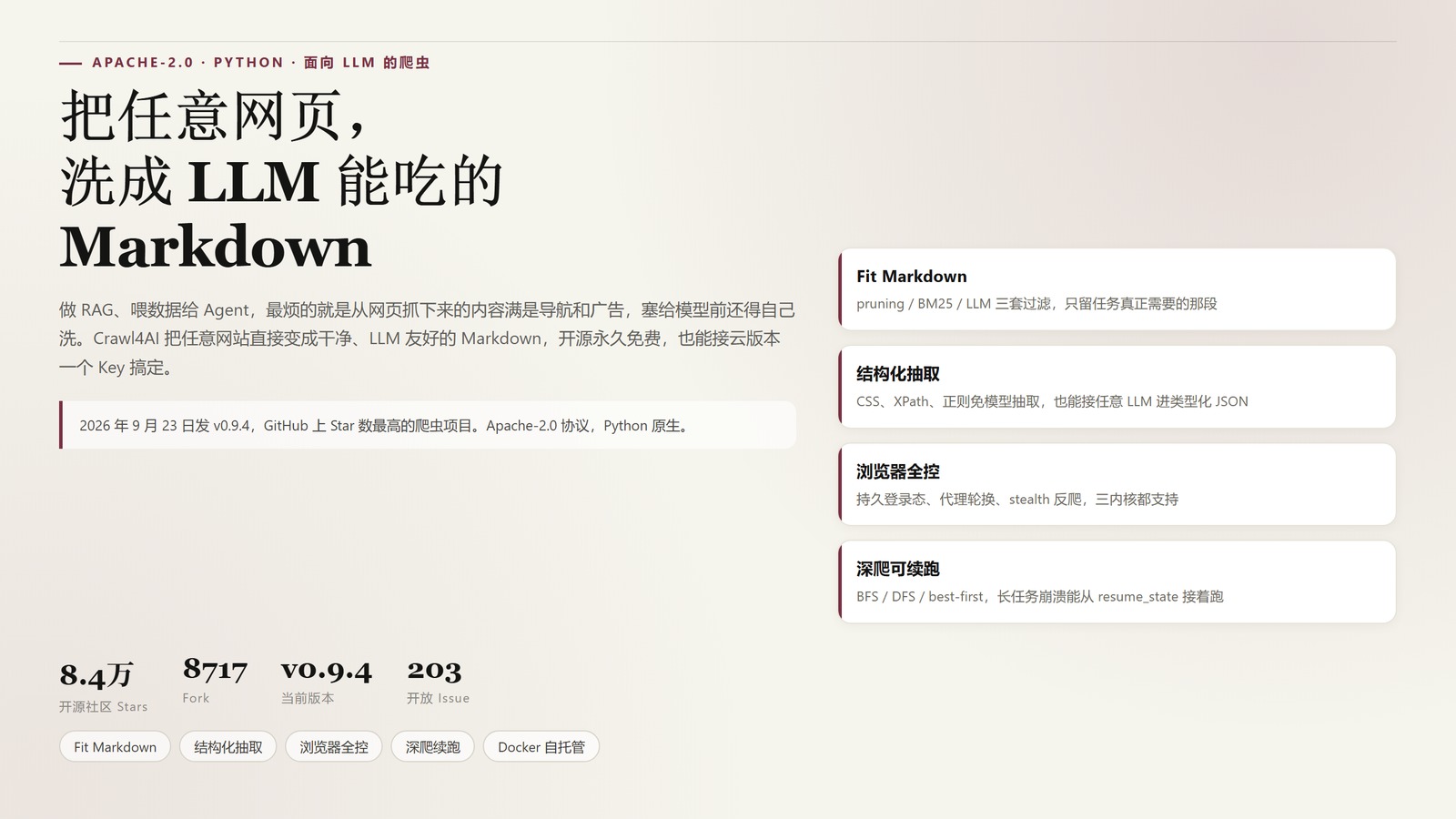Click the Fit Markdown pill tag
The width and height of the screenshot is (1456, 819).
[x=115, y=747]
